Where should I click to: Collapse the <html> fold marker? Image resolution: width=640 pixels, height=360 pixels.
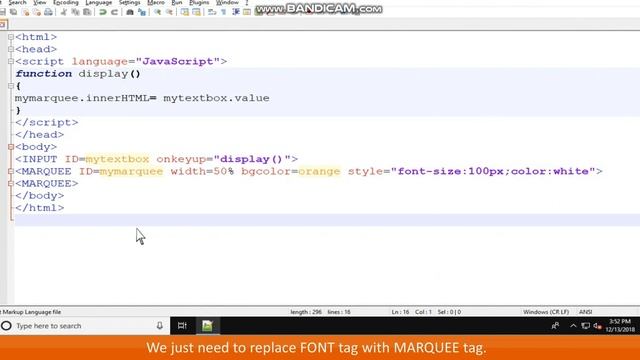11,37
